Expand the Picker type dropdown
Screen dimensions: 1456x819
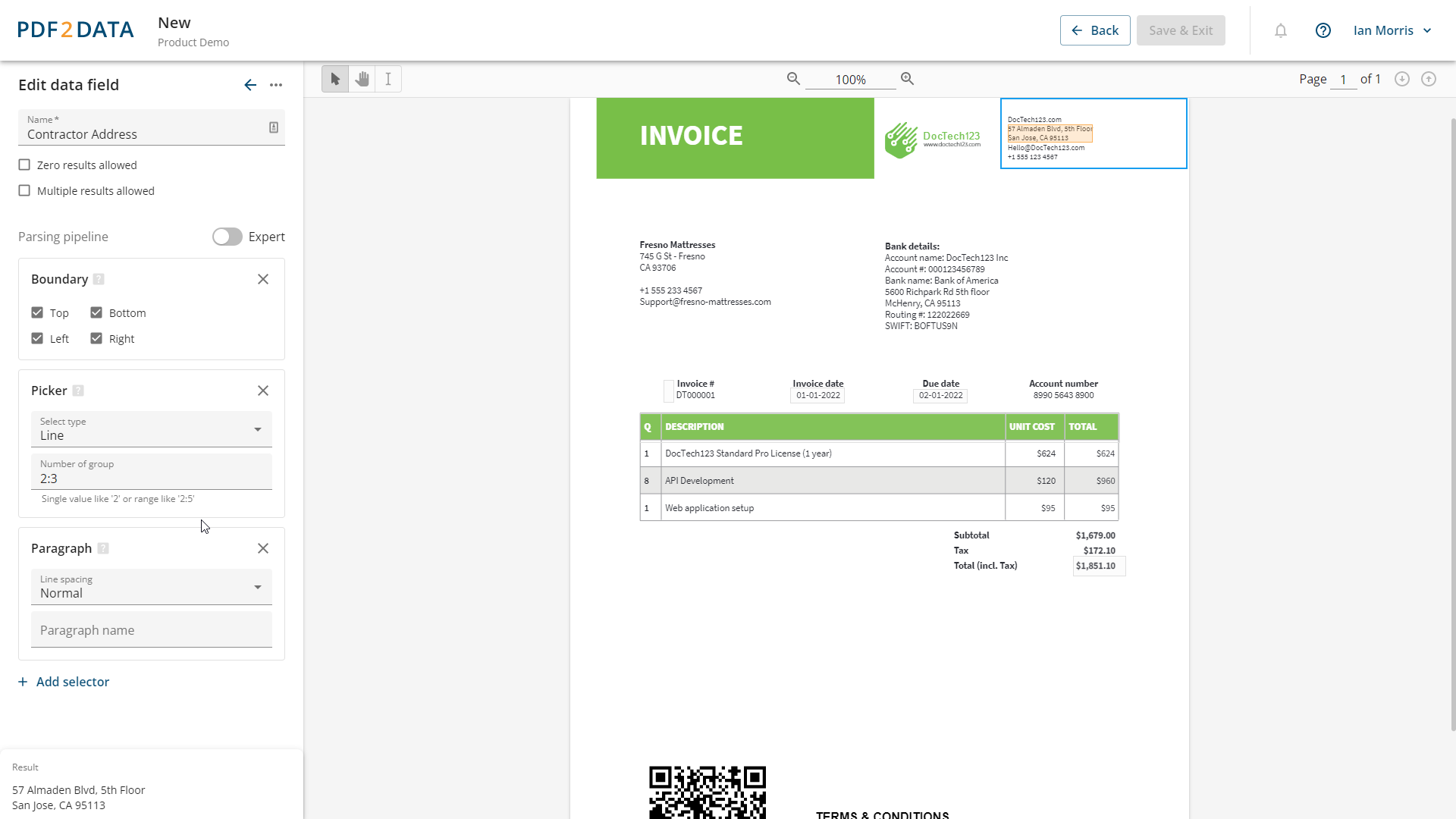pos(258,429)
